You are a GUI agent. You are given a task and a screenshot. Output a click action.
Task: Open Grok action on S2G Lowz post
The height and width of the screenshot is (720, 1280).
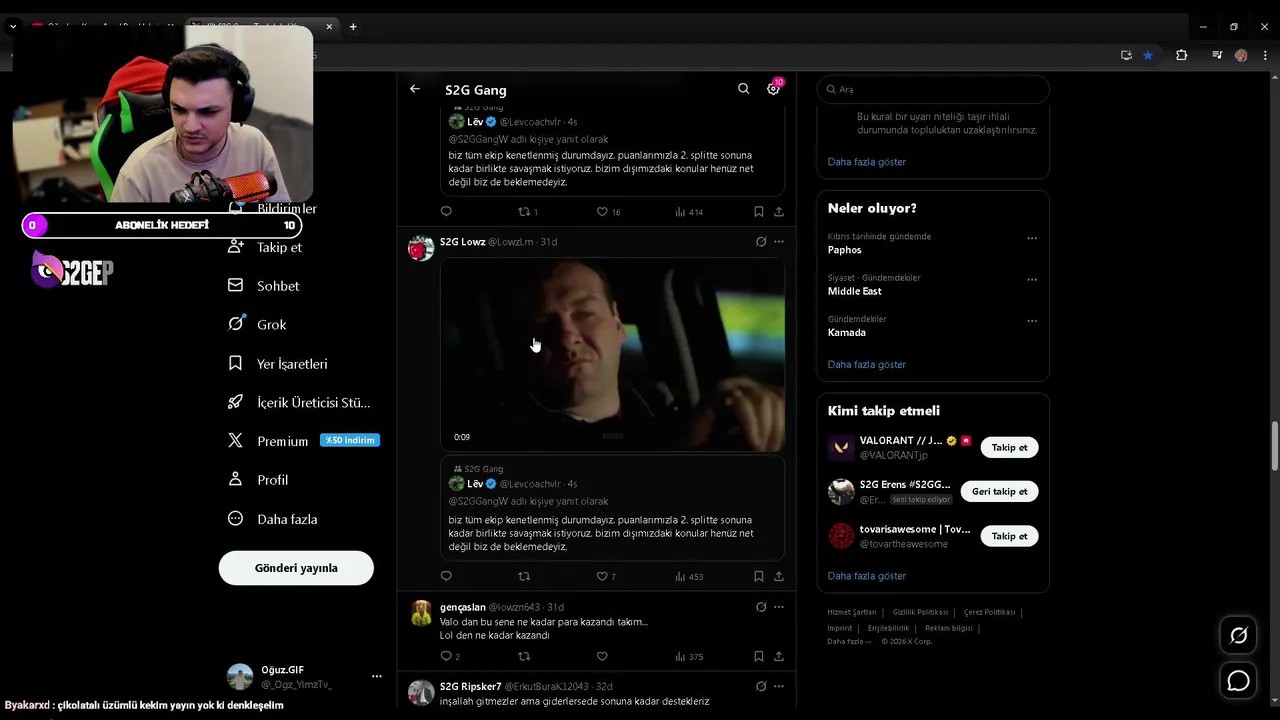coord(761,242)
